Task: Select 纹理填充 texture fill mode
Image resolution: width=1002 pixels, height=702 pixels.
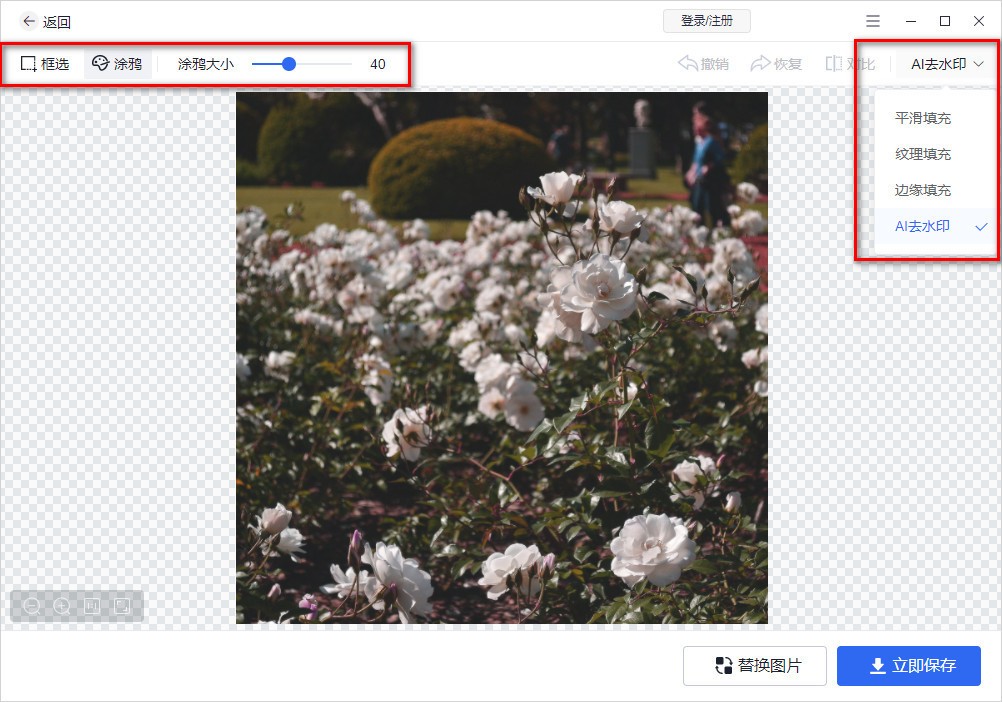Action: (922, 154)
